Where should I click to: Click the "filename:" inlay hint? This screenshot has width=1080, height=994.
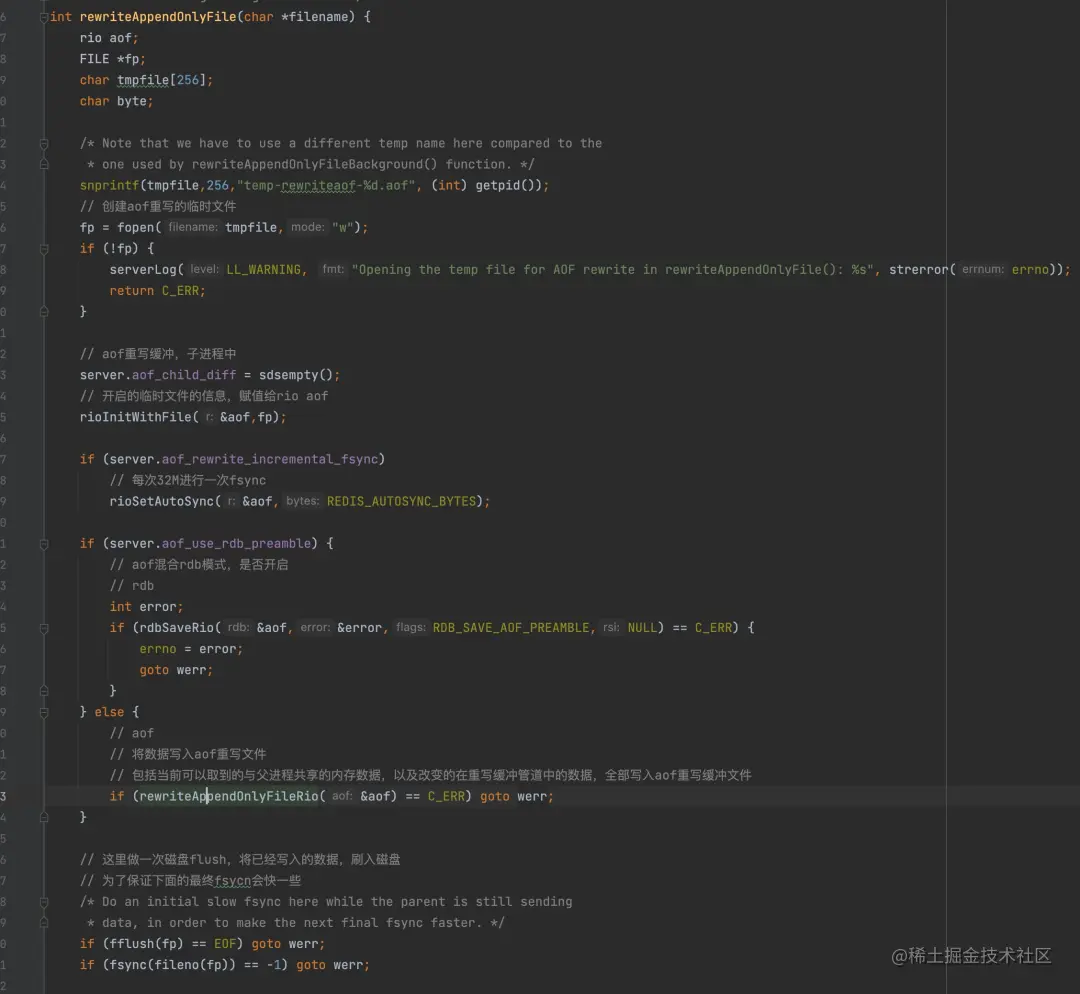(193, 227)
